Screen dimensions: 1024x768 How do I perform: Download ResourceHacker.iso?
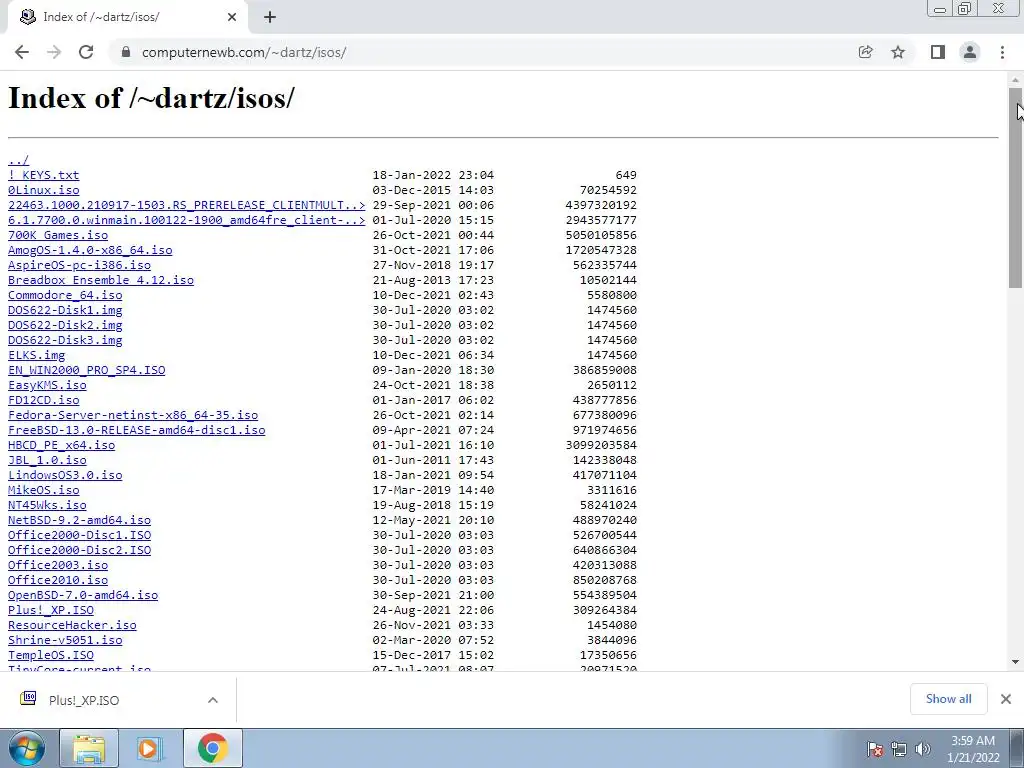[72, 626]
